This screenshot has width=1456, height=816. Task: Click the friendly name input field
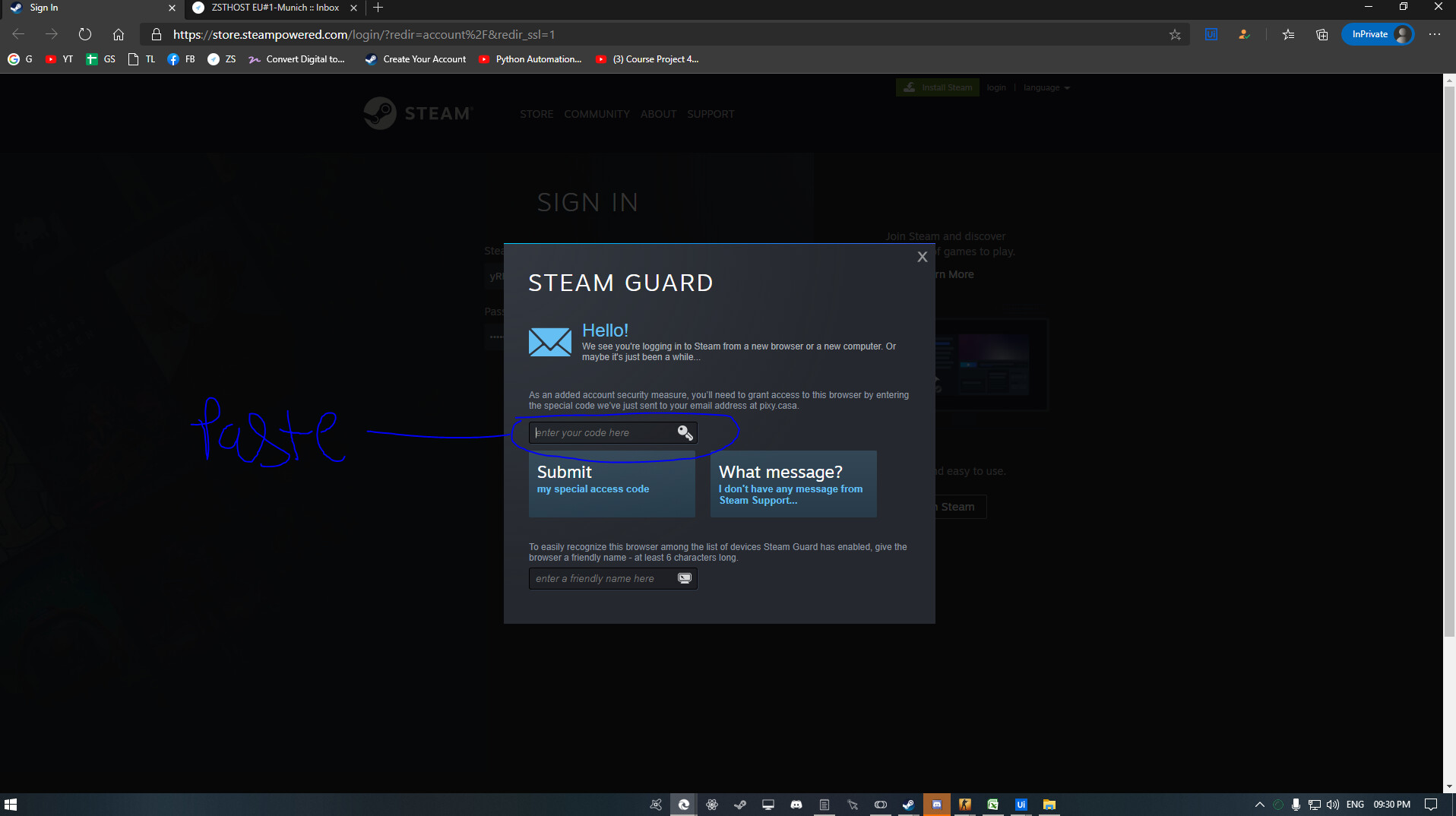tap(612, 578)
